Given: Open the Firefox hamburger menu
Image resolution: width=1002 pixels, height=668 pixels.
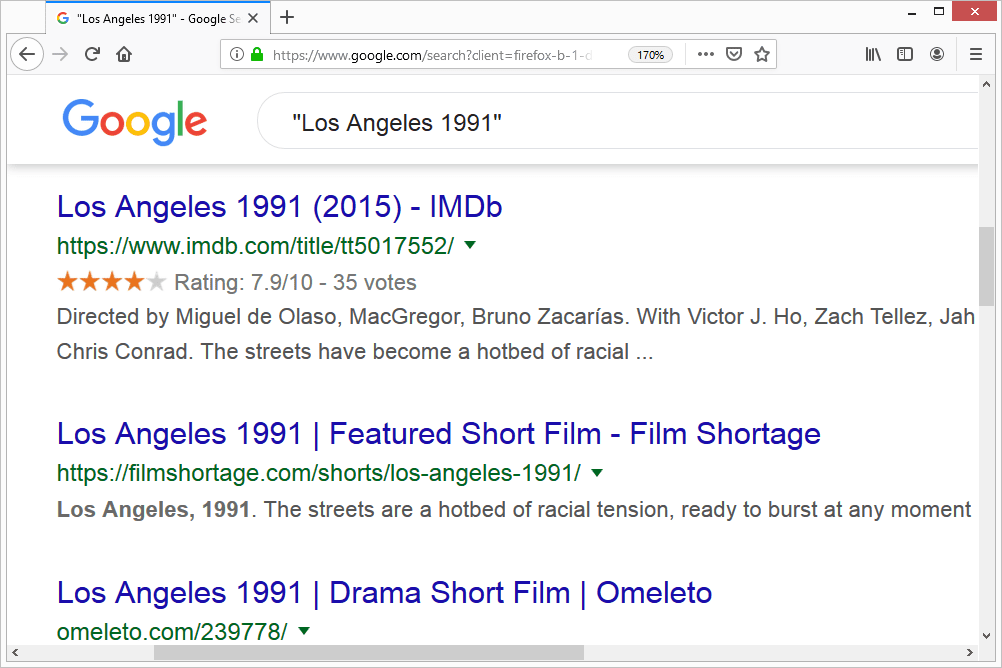Looking at the screenshot, I should 976,55.
